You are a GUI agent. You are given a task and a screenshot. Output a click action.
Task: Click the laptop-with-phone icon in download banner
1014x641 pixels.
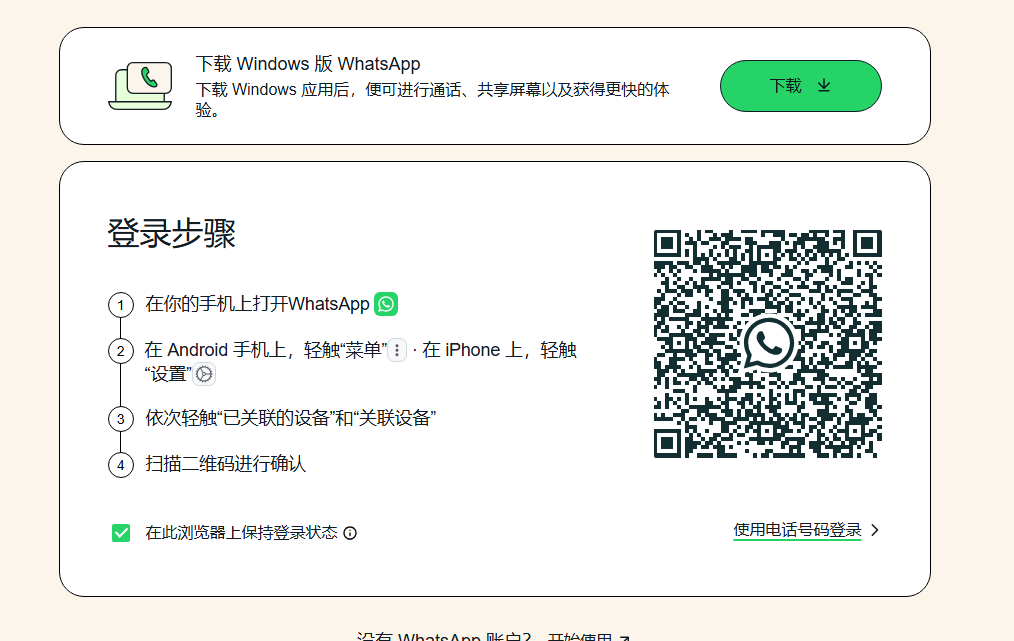(x=140, y=86)
